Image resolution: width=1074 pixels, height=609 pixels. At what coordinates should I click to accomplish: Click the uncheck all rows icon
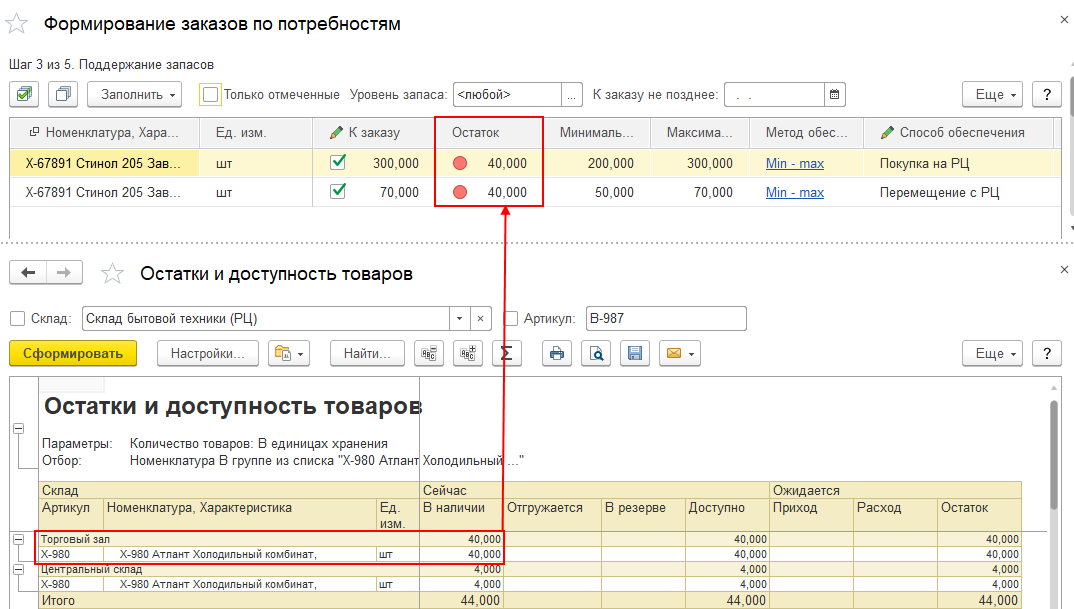(x=63, y=95)
